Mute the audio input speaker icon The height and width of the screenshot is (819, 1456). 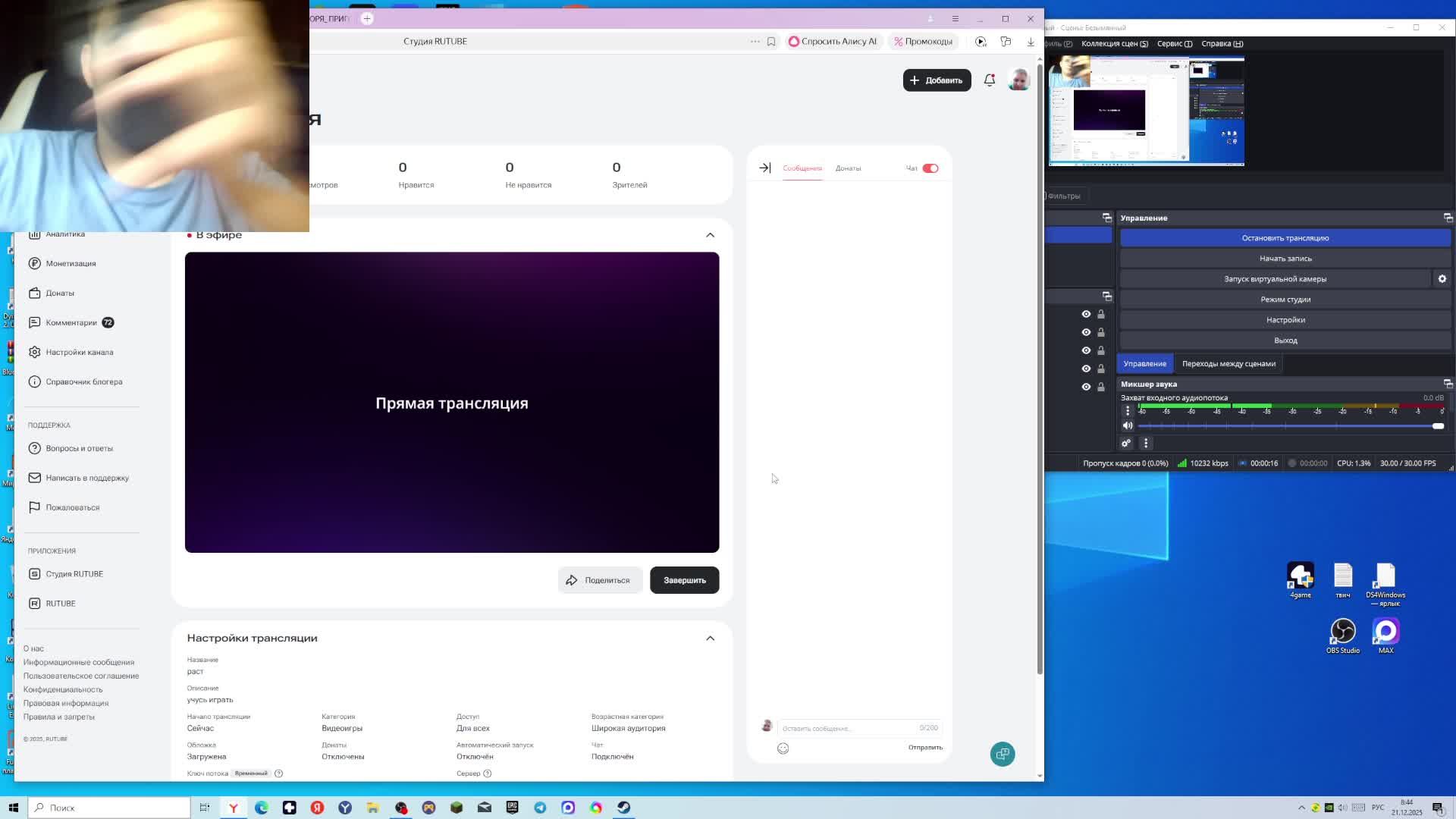[x=1127, y=426]
